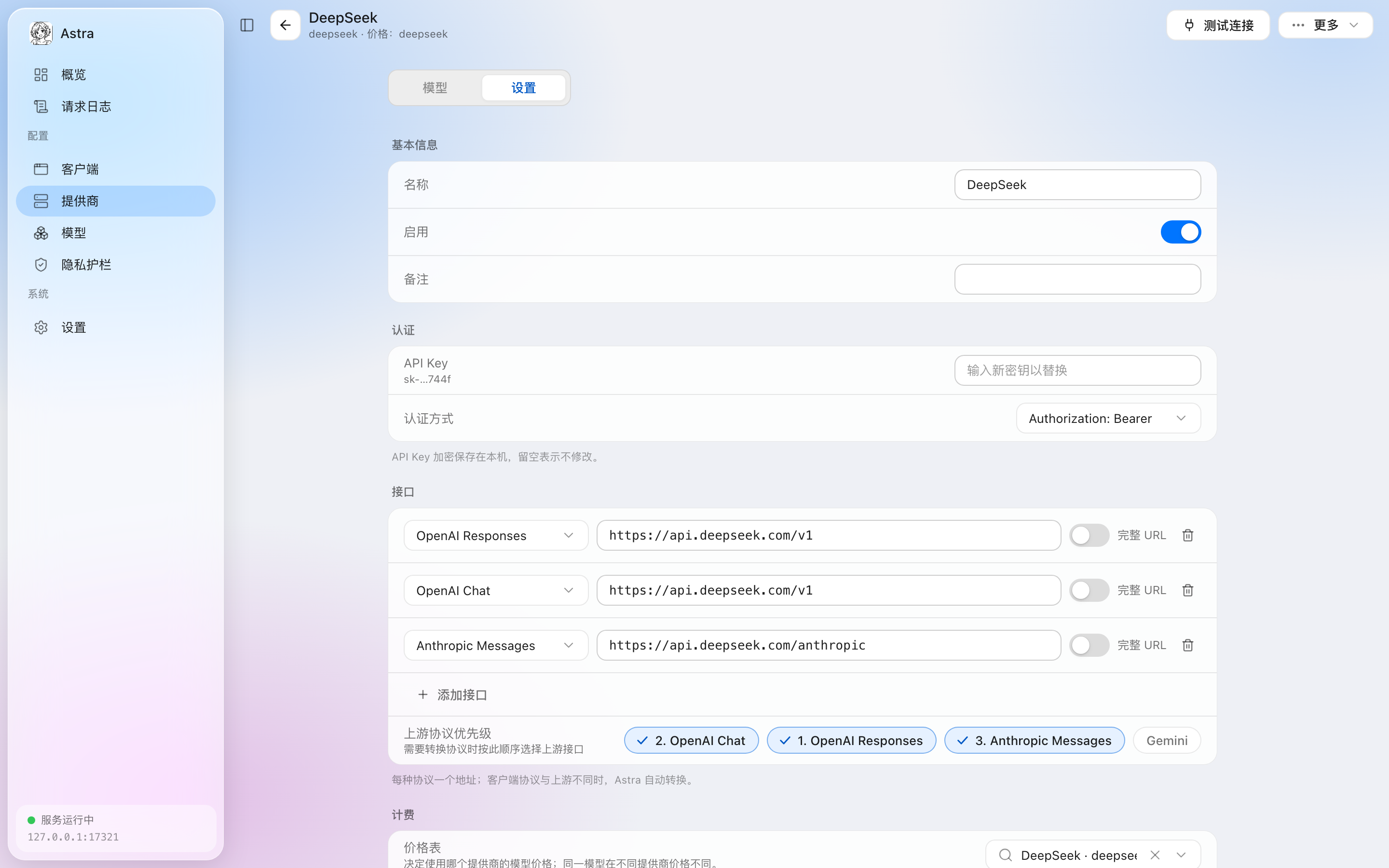Switch to the 设置 tab
The width and height of the screenshot is (1389, 868).
click(x=523, y=88)
